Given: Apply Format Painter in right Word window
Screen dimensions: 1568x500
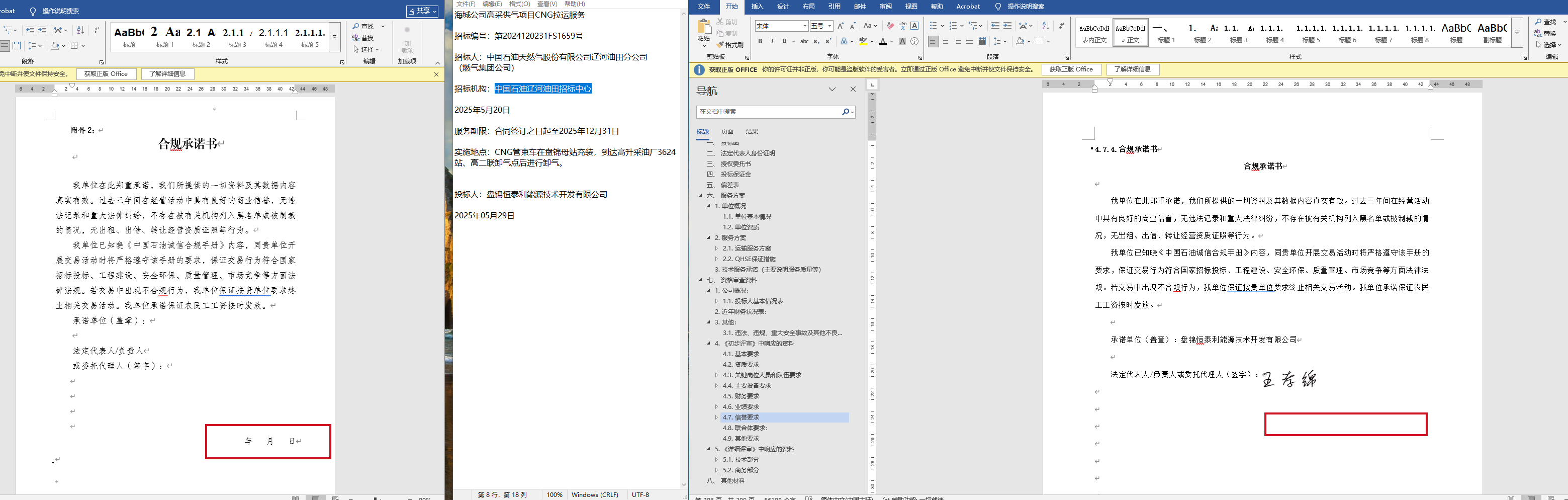Looking at the screenshot, I should pos(730,45).
